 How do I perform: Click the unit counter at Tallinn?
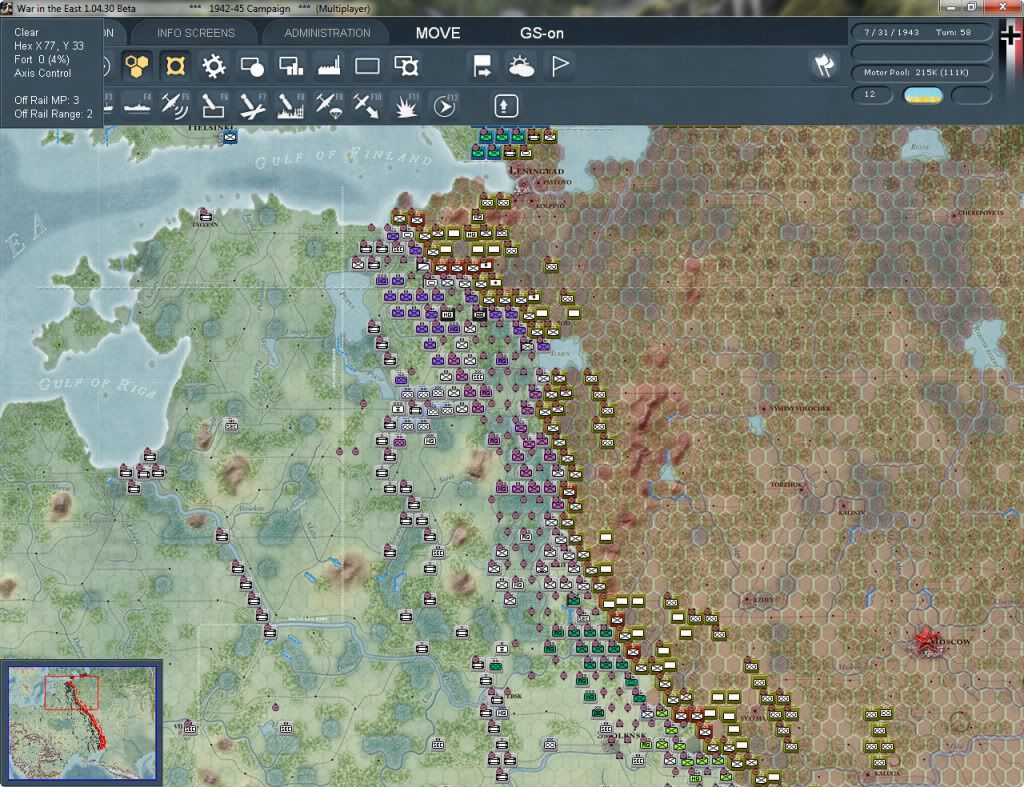point(205,215)
